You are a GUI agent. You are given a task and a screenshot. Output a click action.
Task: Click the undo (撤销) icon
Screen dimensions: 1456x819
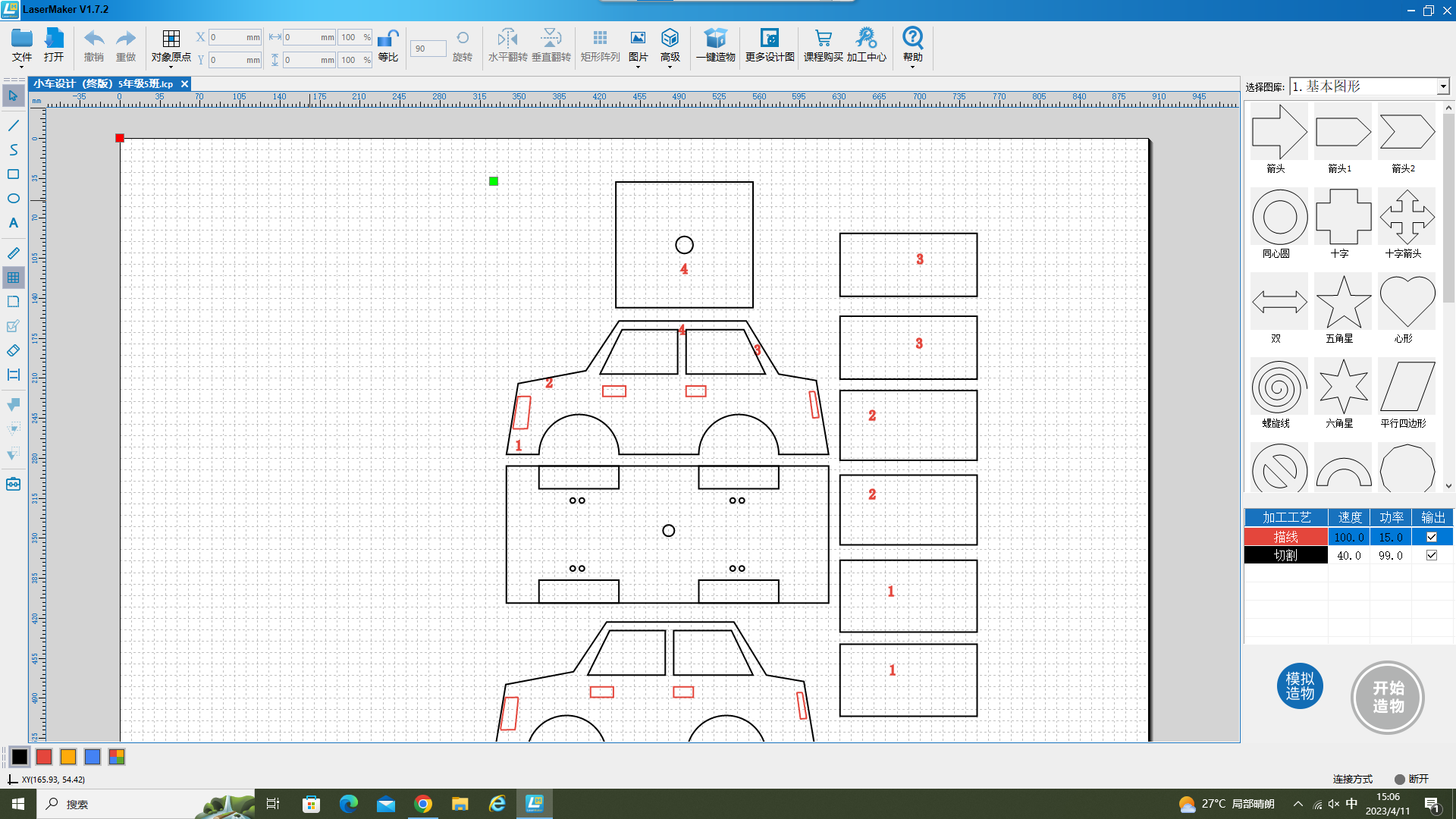pyautogui.click(x=93, y=45)
